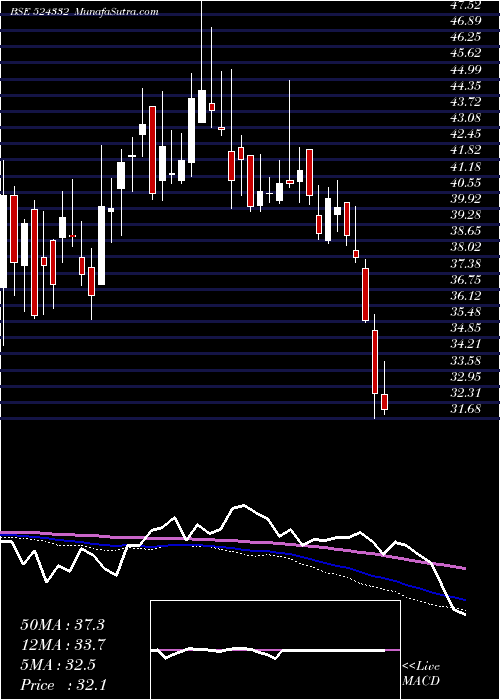
Task: Select the 41.18 price axis label
Action: pos(466,167)
